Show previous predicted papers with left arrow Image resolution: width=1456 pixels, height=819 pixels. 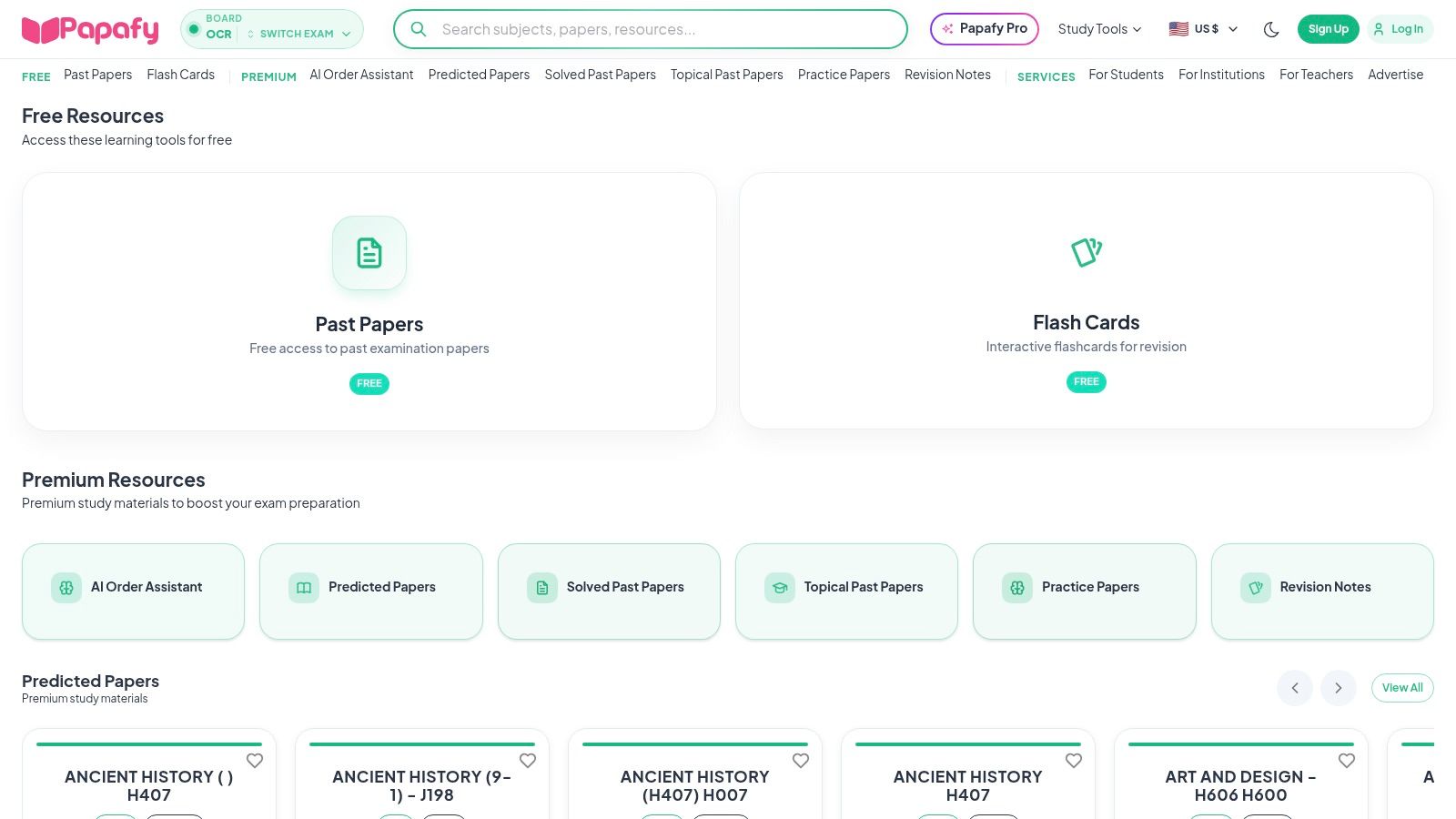point(1295,688)
